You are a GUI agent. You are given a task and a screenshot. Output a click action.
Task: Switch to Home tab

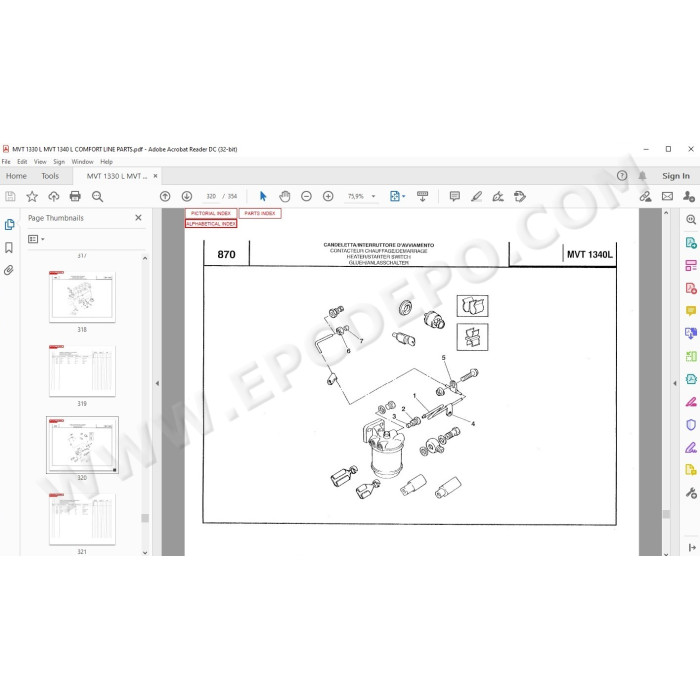pyautogui.click(x=16, y=176)
